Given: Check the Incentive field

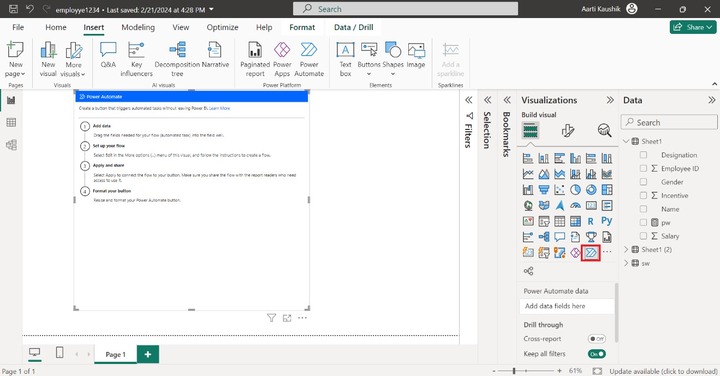Looking at the screenshot, I should point(643,196).
